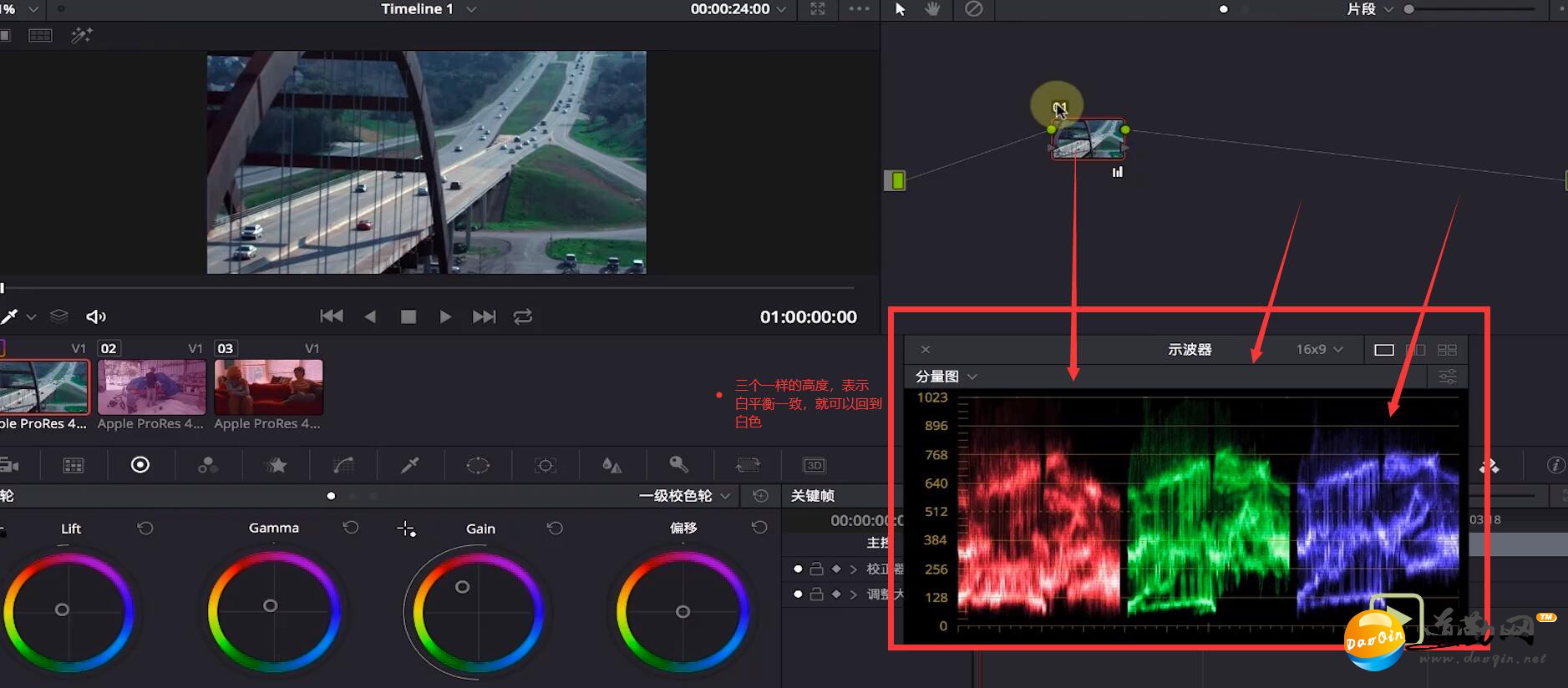
Task: Open the Qualifier eyedropper palette
Action: click(410, 465)
